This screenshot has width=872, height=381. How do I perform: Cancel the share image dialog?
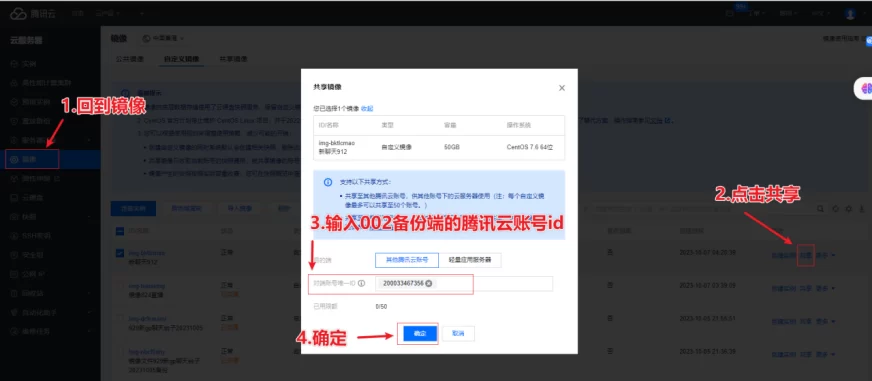click(458, 334)
